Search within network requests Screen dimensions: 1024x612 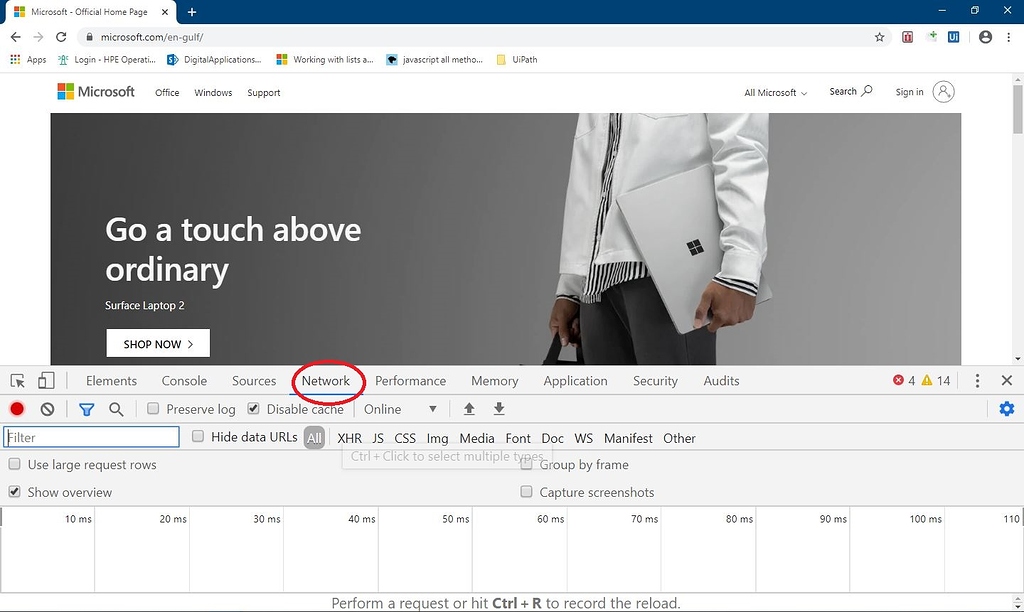(116, 409)
